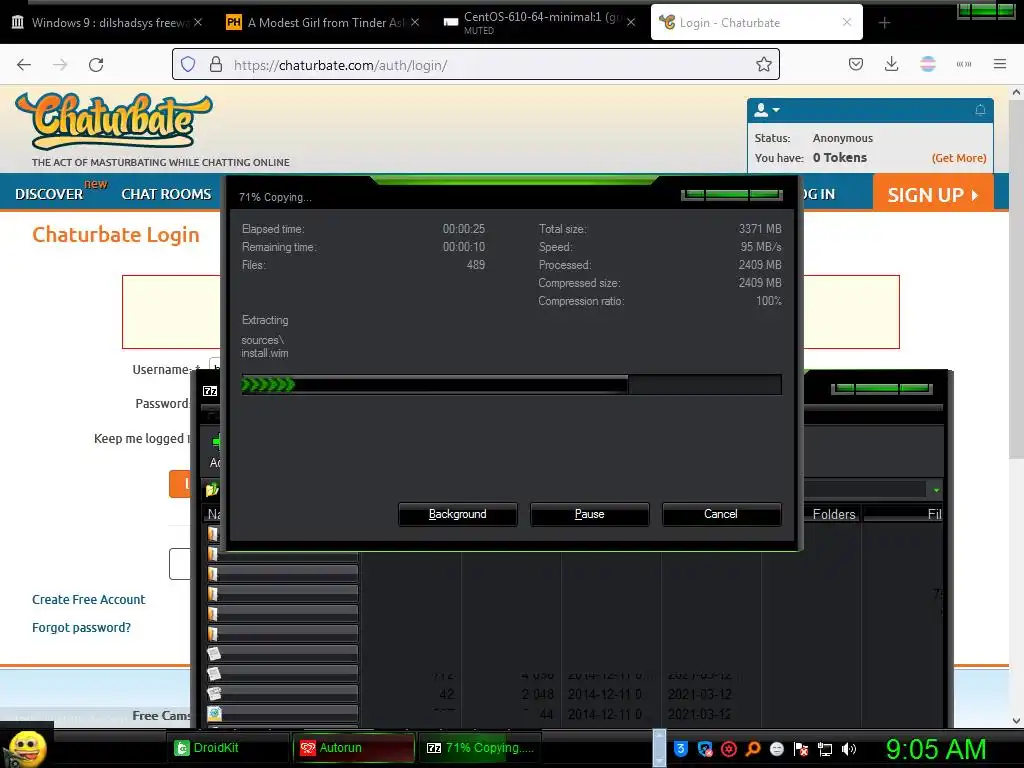Click the URL address bar
The width and height of the screenshot is (1024, 768).
(x=475, y=65)
